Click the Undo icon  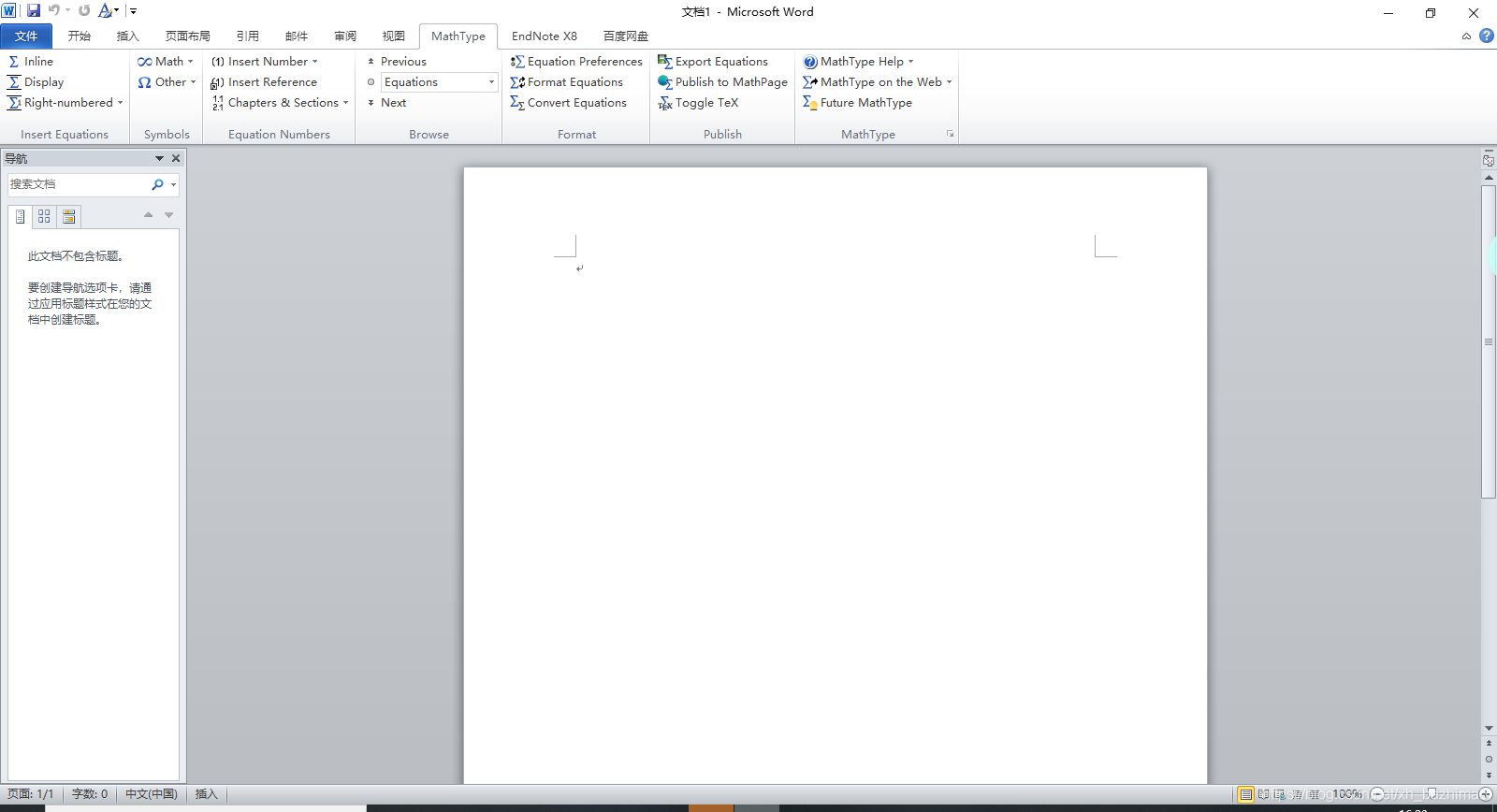click(x=54, y=10)
